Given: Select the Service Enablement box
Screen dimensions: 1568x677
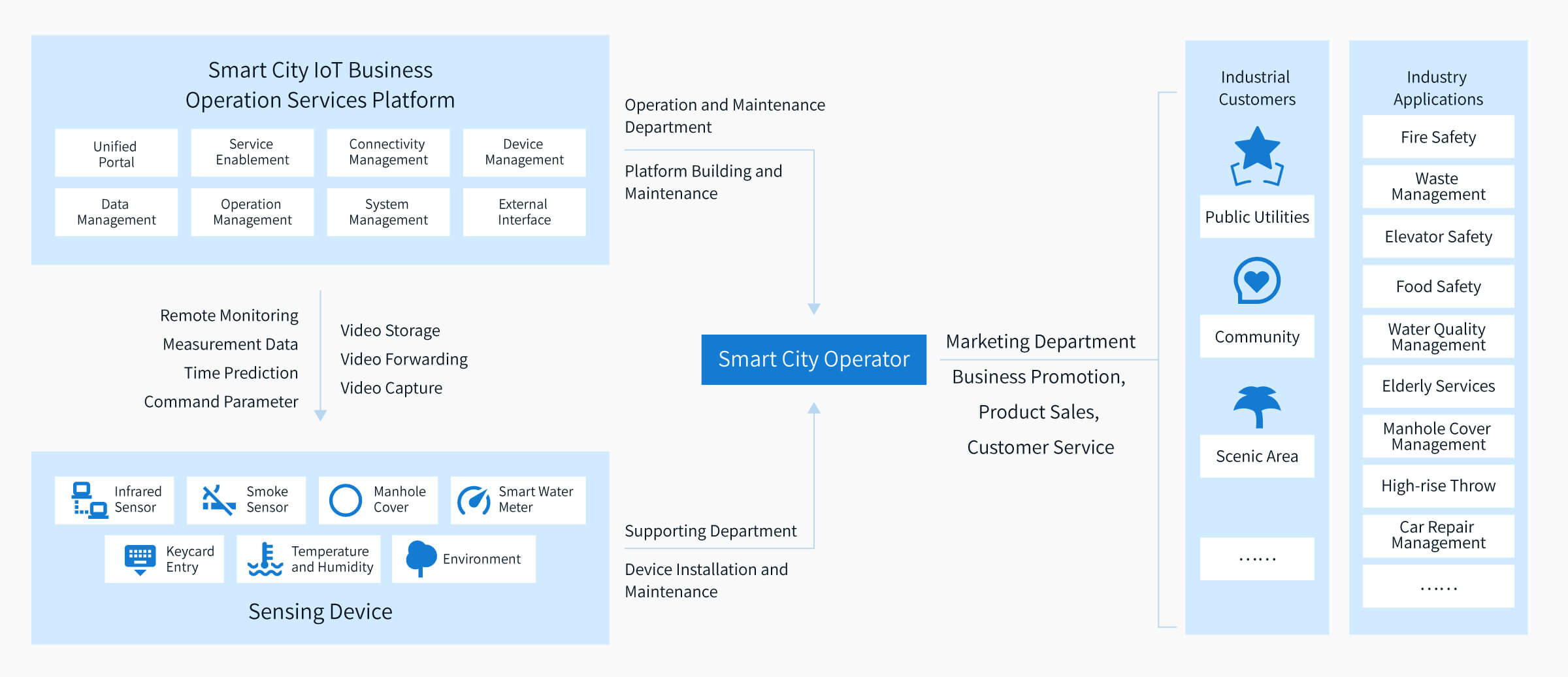Looking at the screenshot, I should [x=252, y=153].
